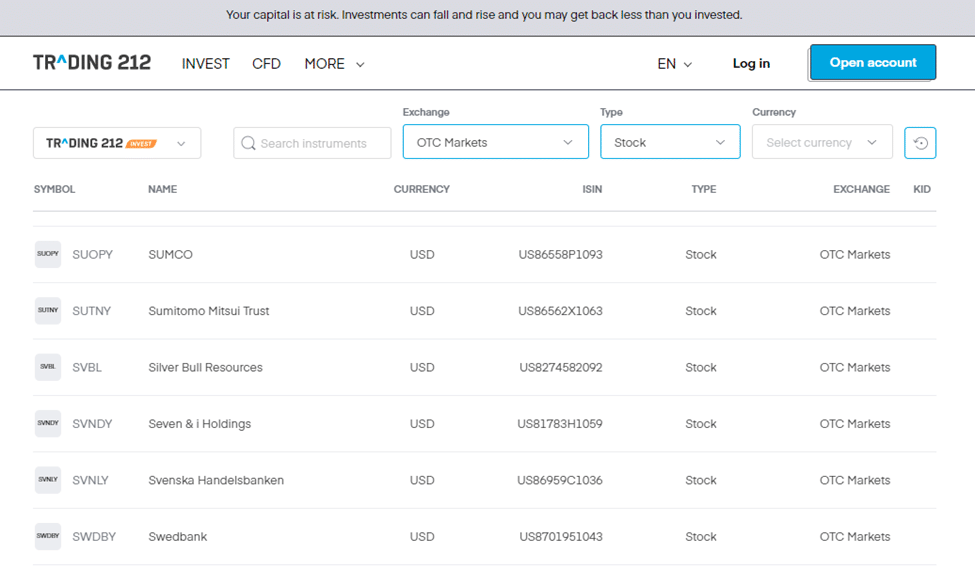Select the Swedbank name cell

coord(178,537)
